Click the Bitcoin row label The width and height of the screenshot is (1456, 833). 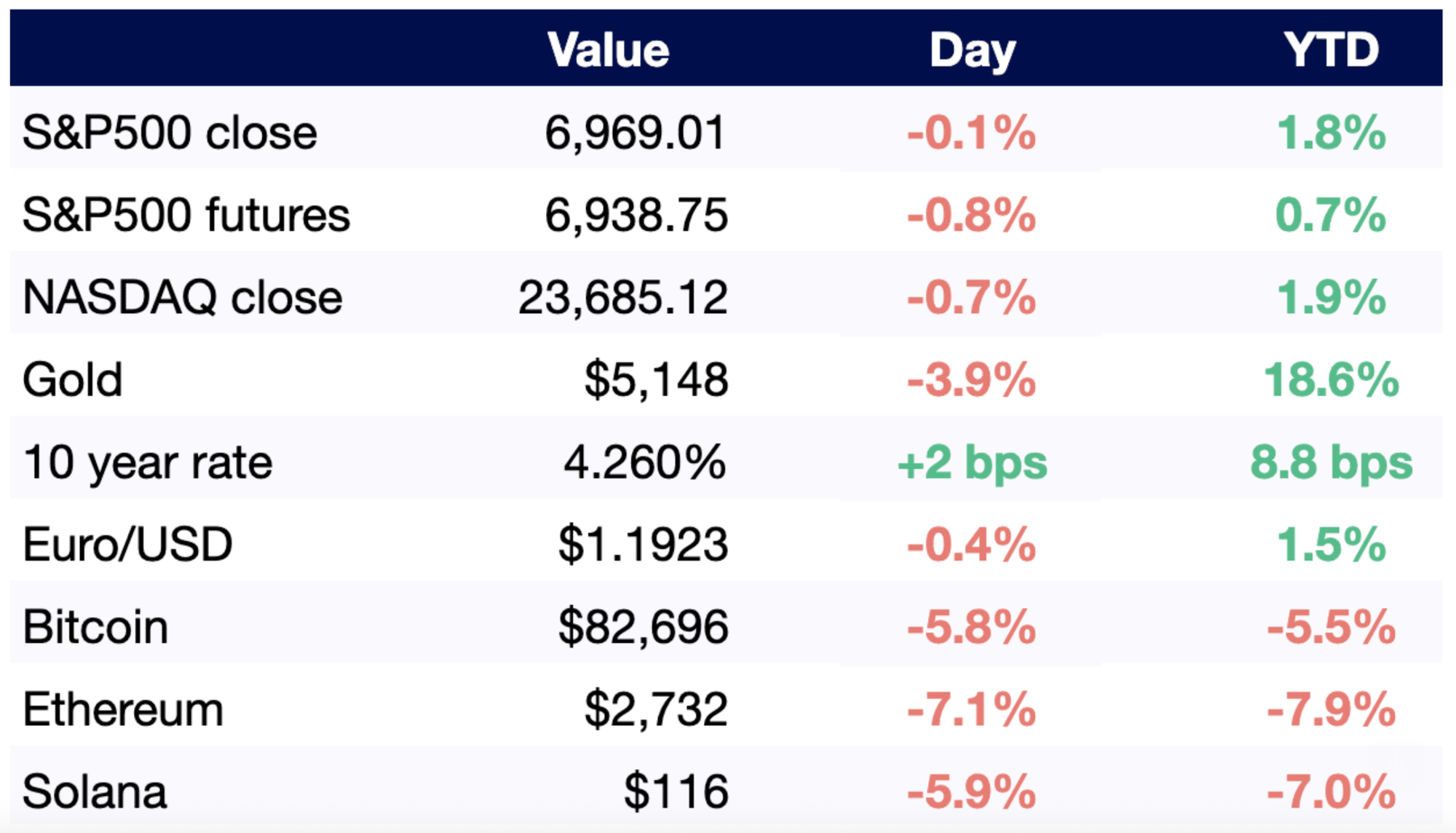pyautogui.click(x=95, y=627)
